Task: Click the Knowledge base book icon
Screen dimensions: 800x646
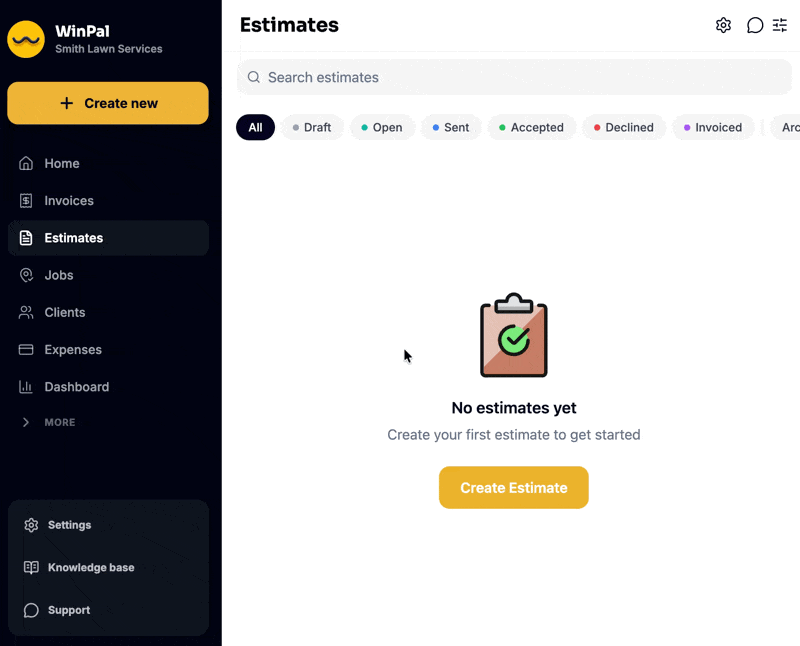Action: coord(31,567)
